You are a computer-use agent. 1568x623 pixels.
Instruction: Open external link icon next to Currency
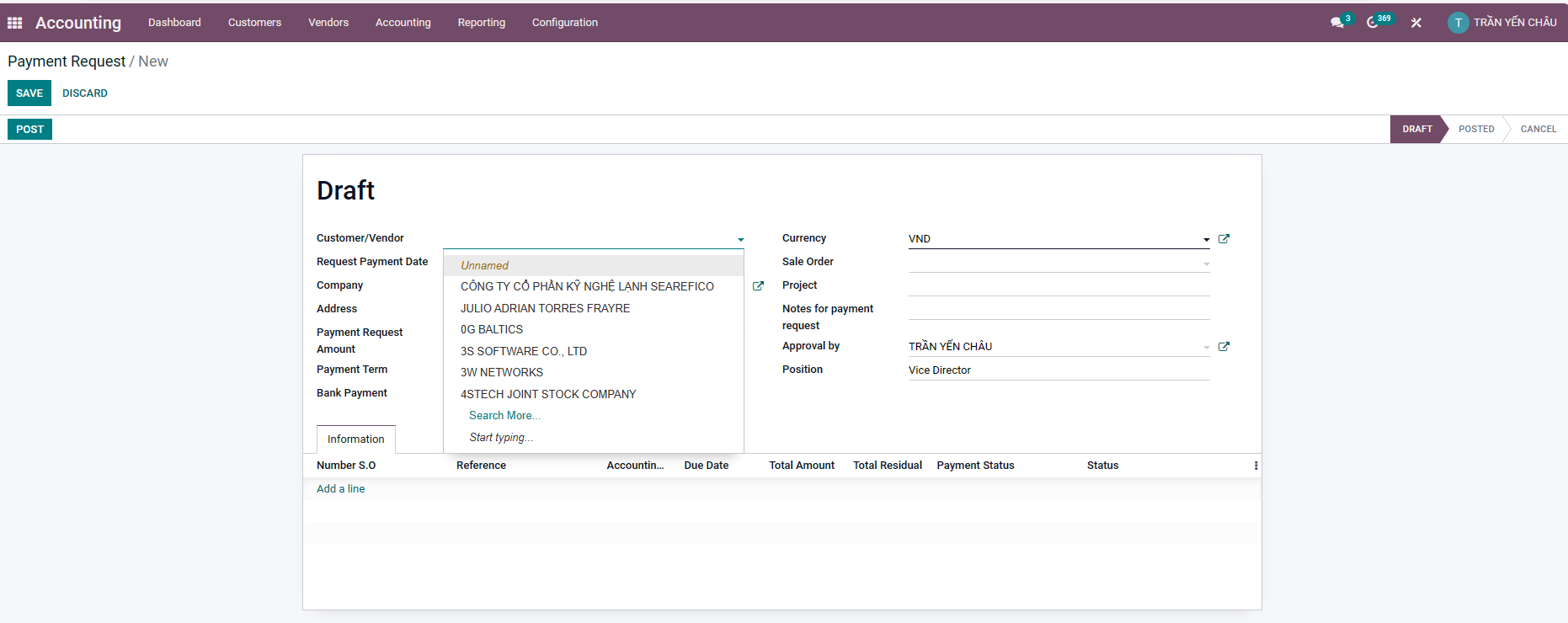coord(1224,239)
